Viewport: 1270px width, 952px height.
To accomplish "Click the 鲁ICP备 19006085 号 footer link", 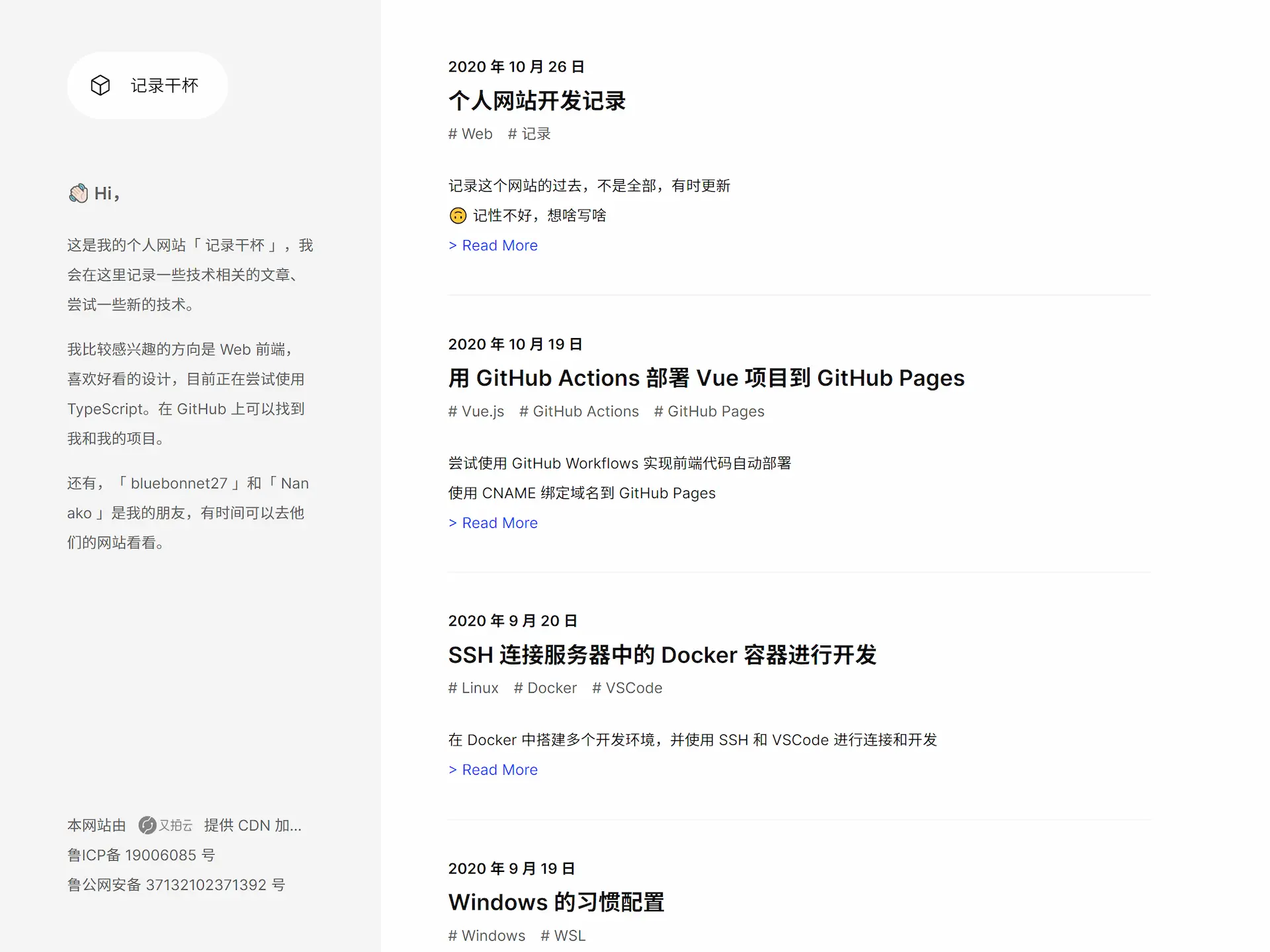I will 141,855.
